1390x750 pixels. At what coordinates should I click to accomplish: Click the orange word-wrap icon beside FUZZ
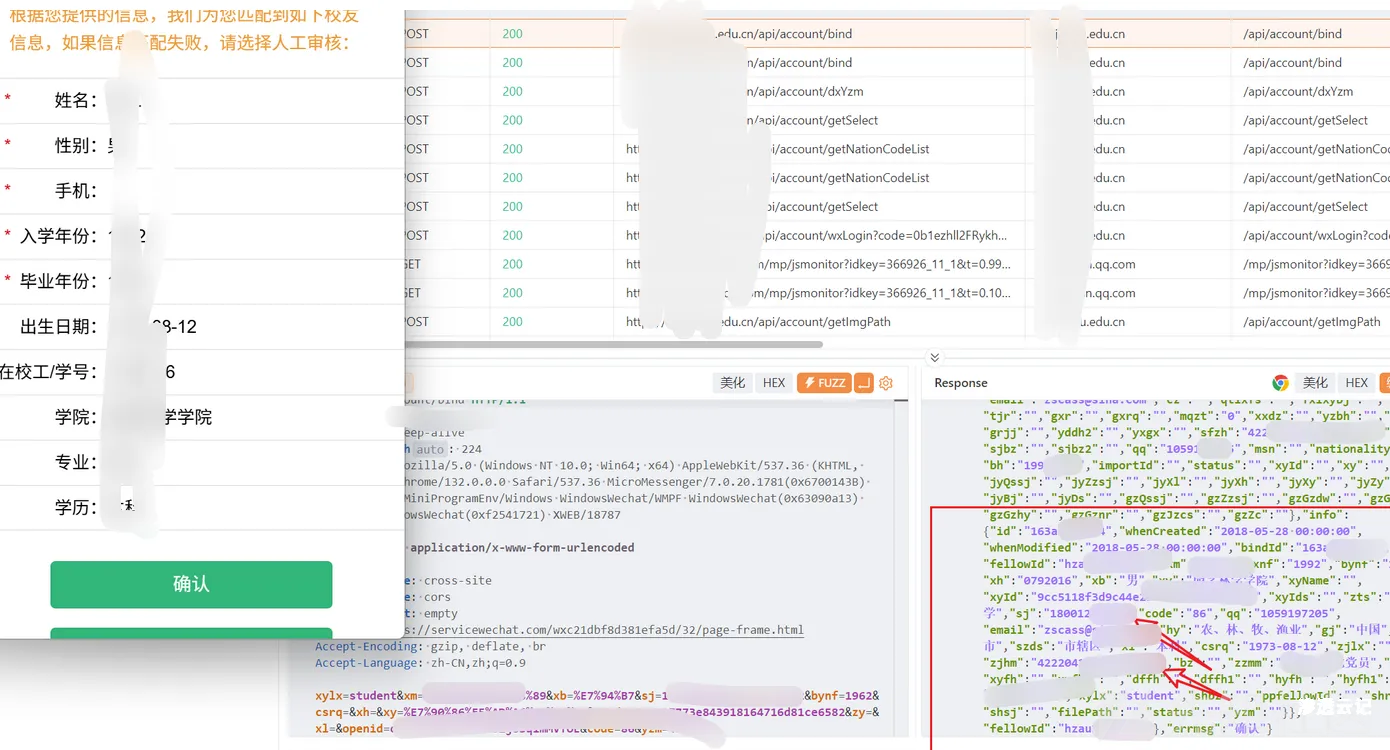(x=864, y=383)
